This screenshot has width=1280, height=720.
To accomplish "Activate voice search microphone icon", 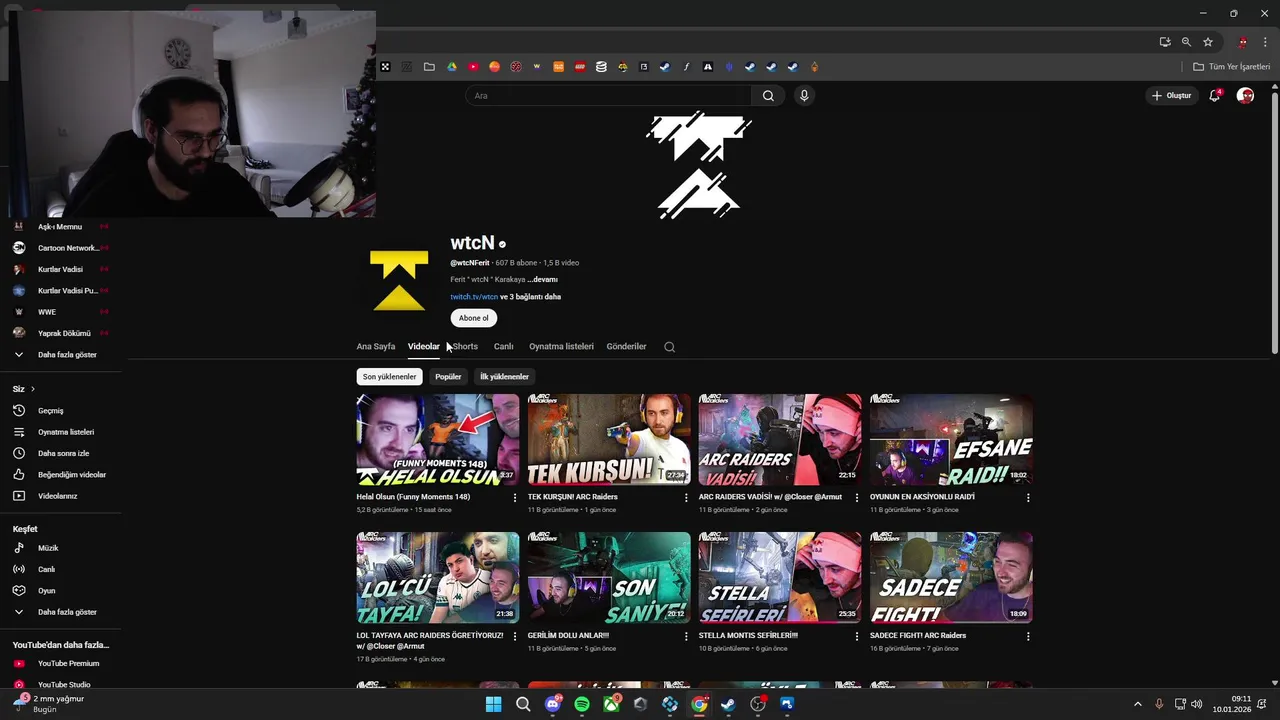I will point(804,96).
